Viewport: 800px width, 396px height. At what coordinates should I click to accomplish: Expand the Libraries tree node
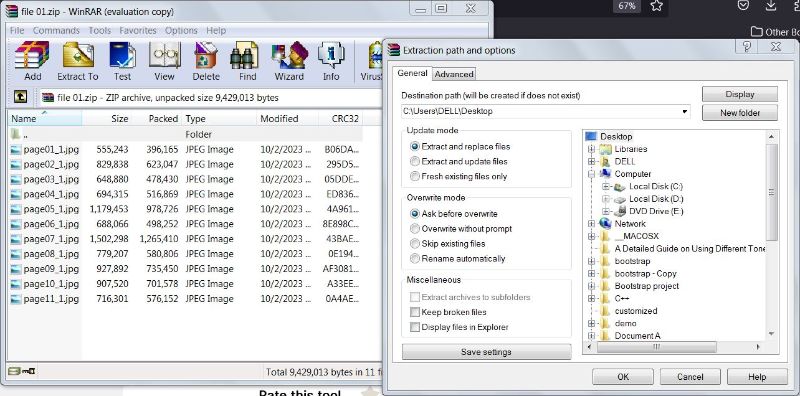(x=591, y=149)
